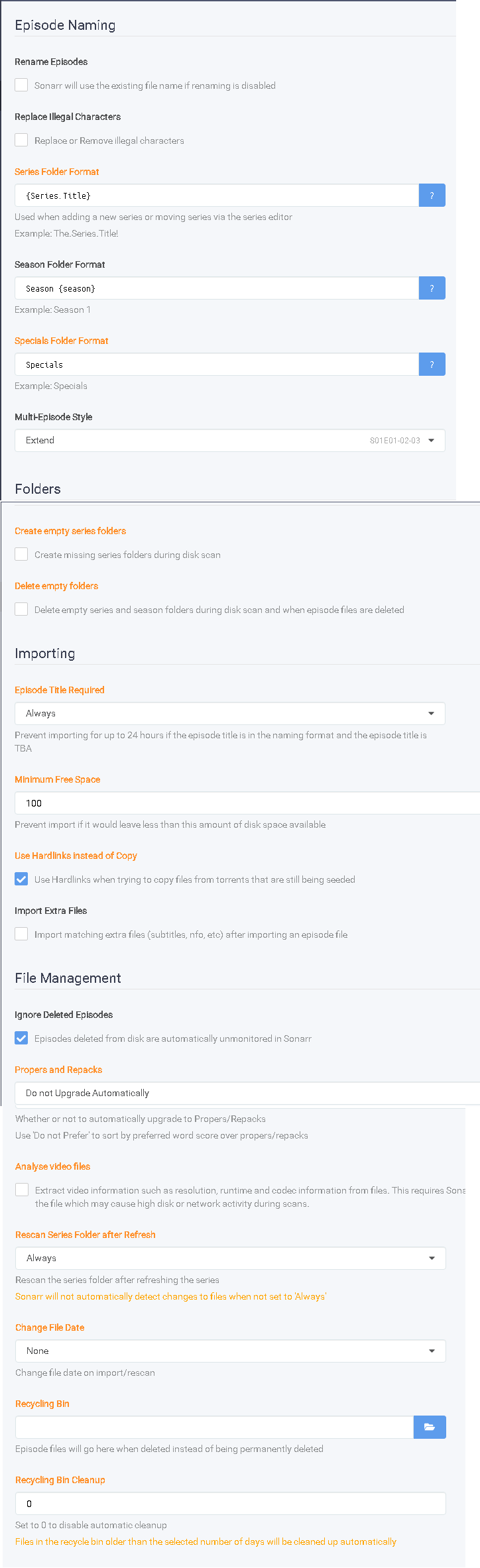Toggle Delete empty folders checkbox
Image resolution: width=480 pixels, height=1568 pixels.
click(22, 609)
